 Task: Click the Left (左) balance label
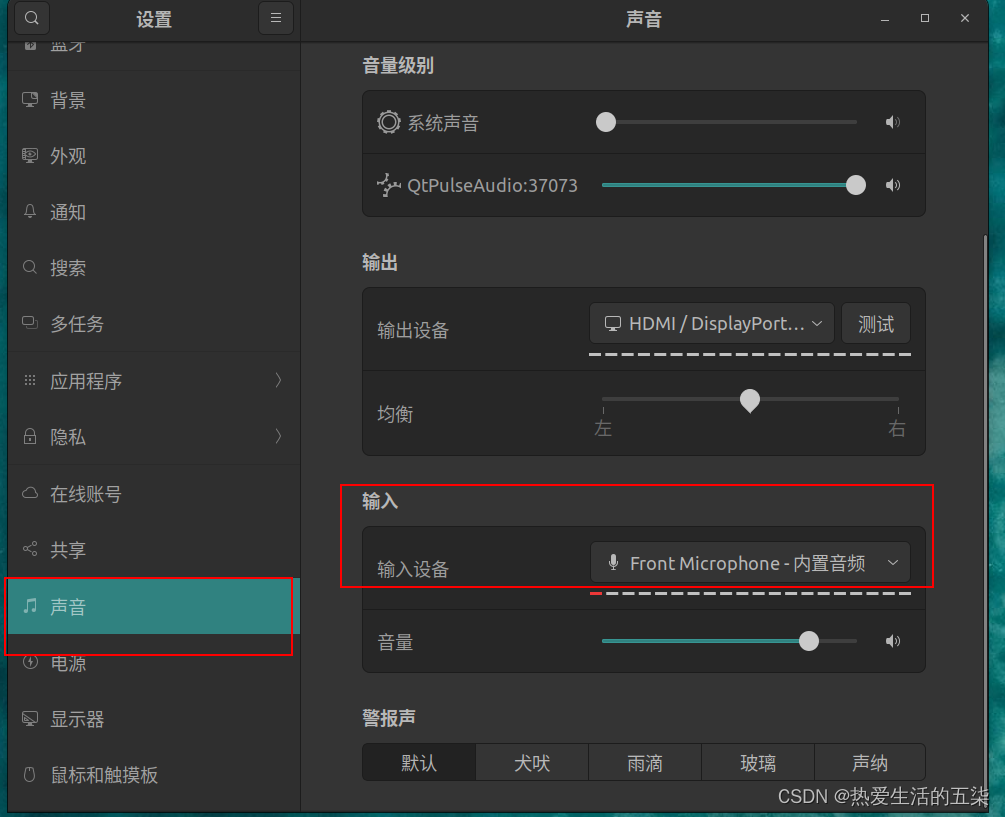(x=603, y=428)
